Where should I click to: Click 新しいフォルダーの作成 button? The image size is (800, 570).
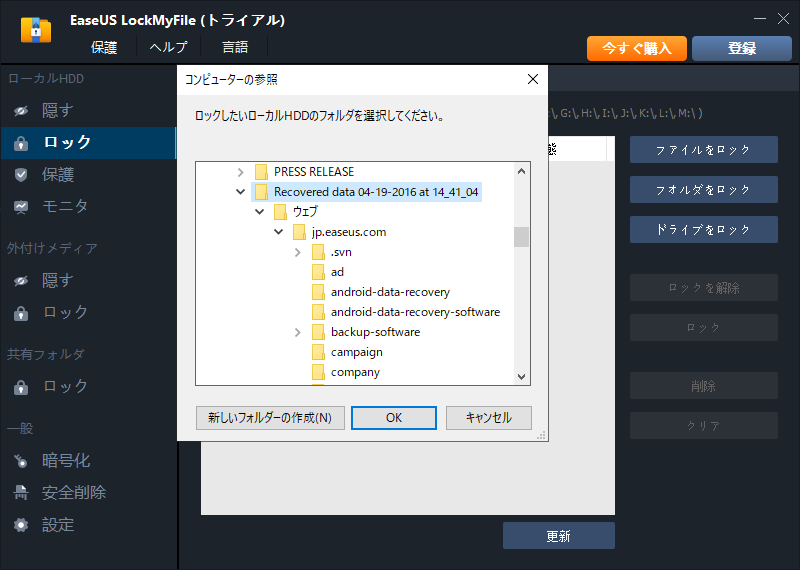(270, 417)
